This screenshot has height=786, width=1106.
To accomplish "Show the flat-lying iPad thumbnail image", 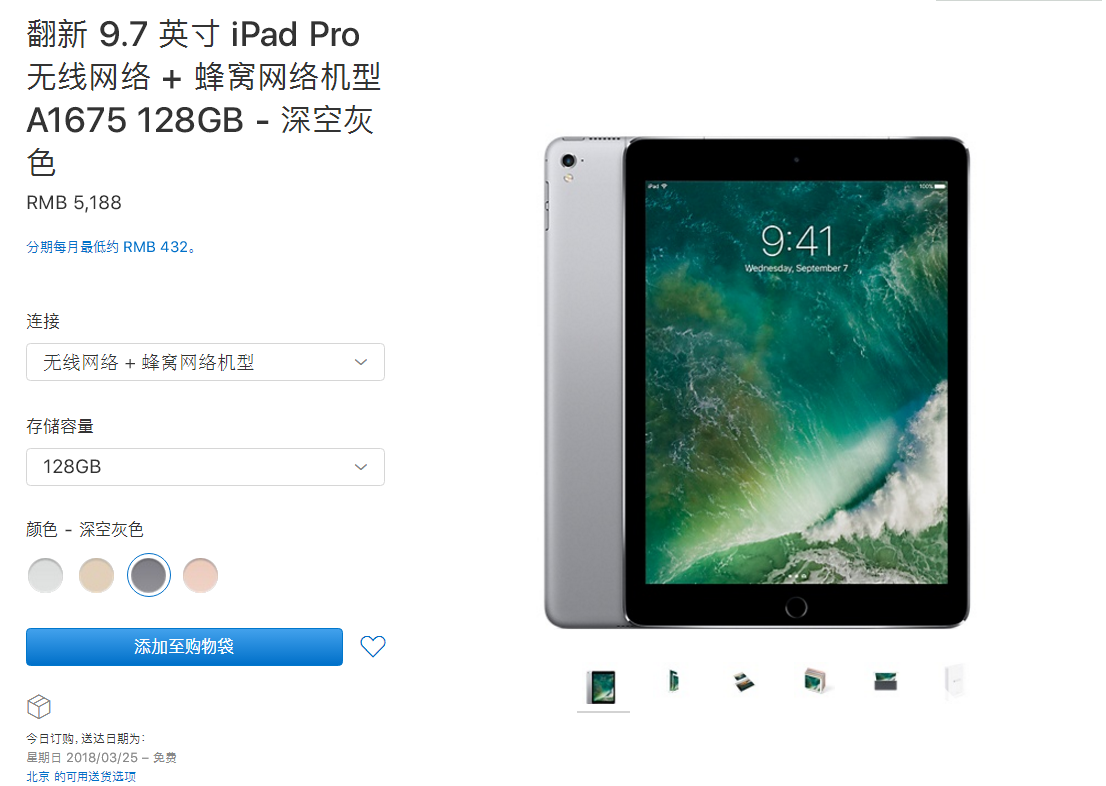I will (744, 682).
